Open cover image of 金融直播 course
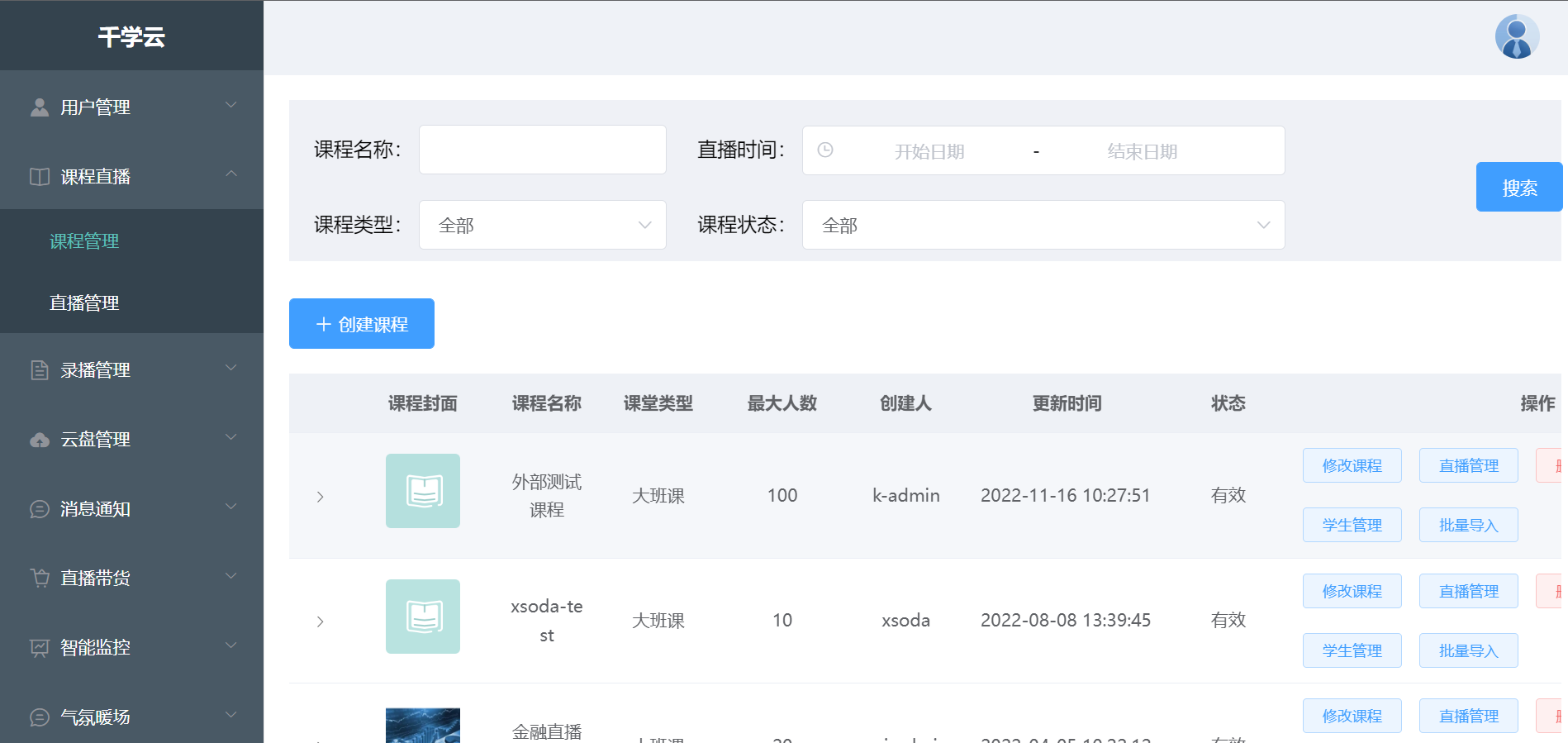Screen dimensions: 1568x743 423,726
